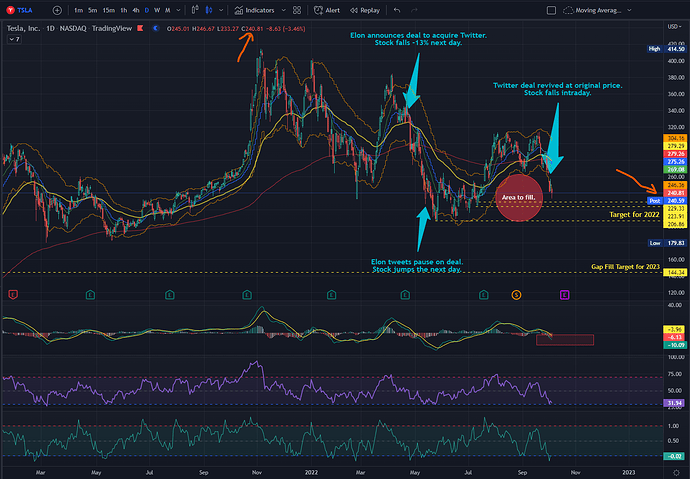
Task: Create an Alert
Action: 327,10
